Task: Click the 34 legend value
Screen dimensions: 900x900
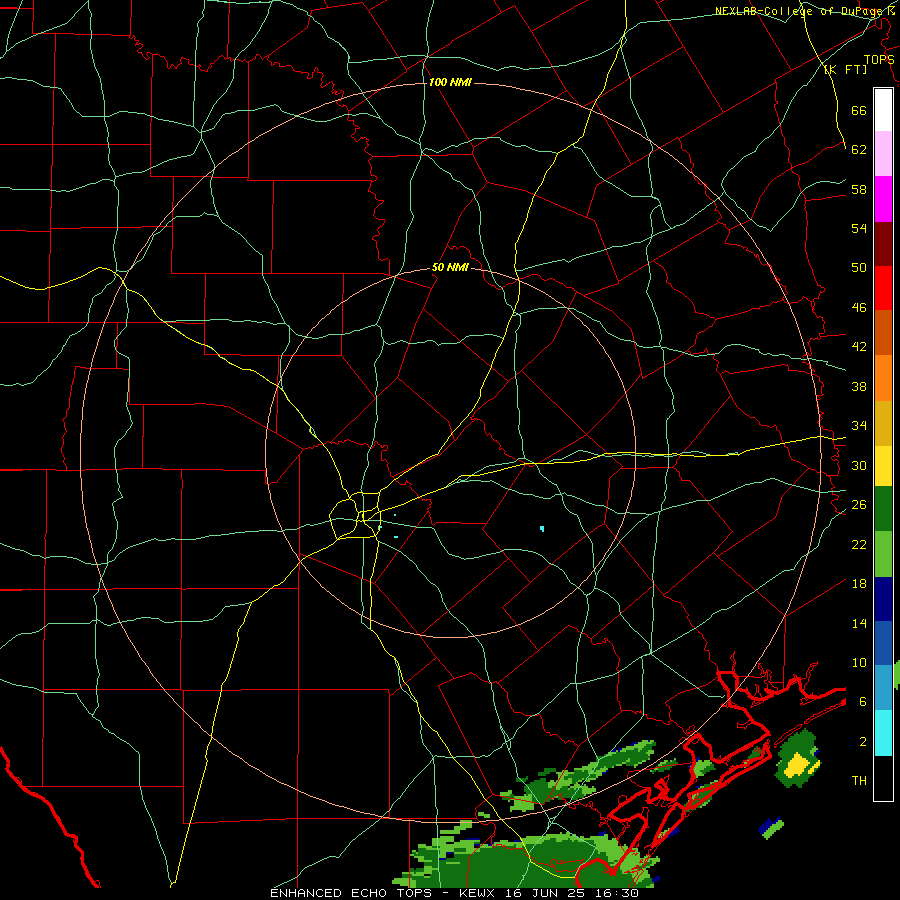Action: (859, 426)
